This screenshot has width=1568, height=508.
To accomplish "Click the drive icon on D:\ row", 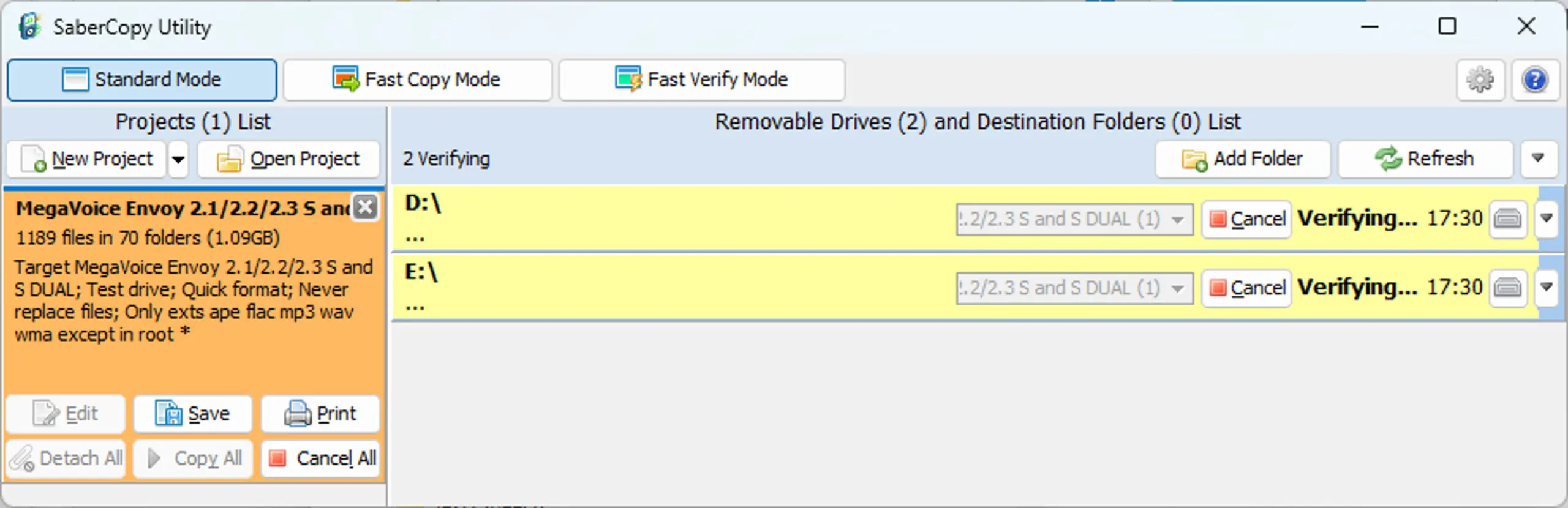I will click(1507, 219).
